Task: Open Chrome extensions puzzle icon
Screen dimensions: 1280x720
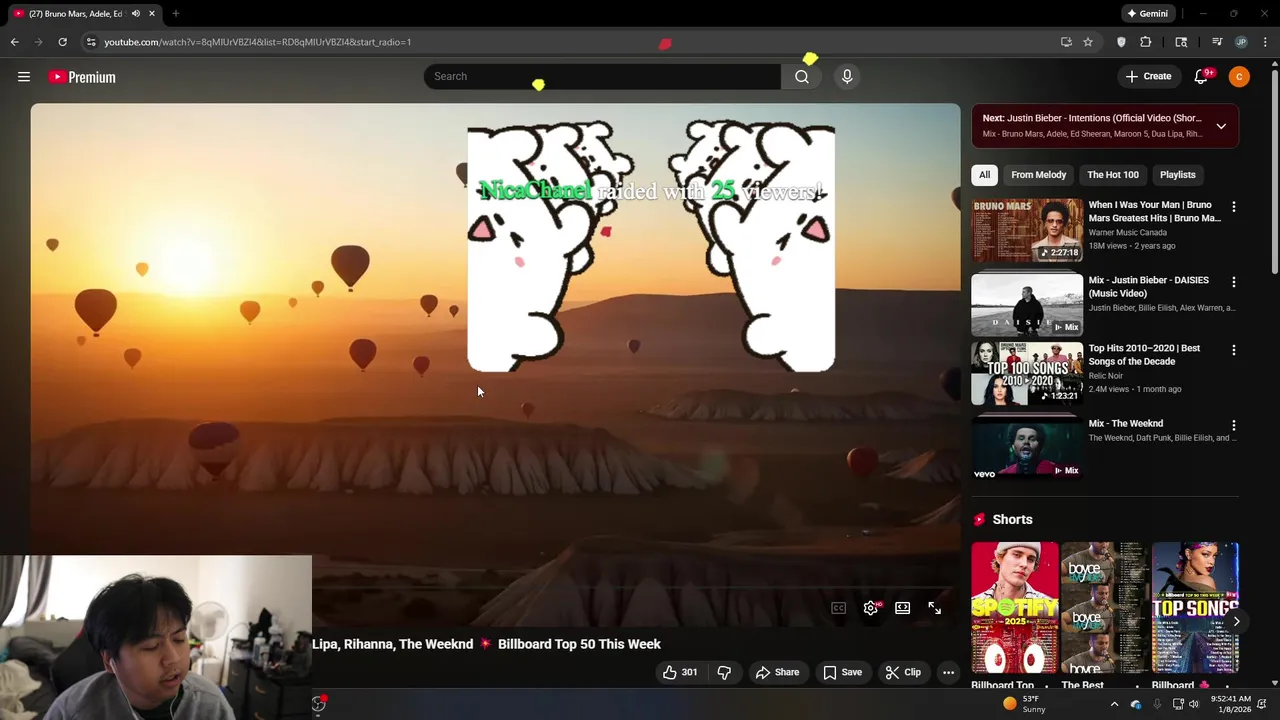Action: coord(1146,42)
